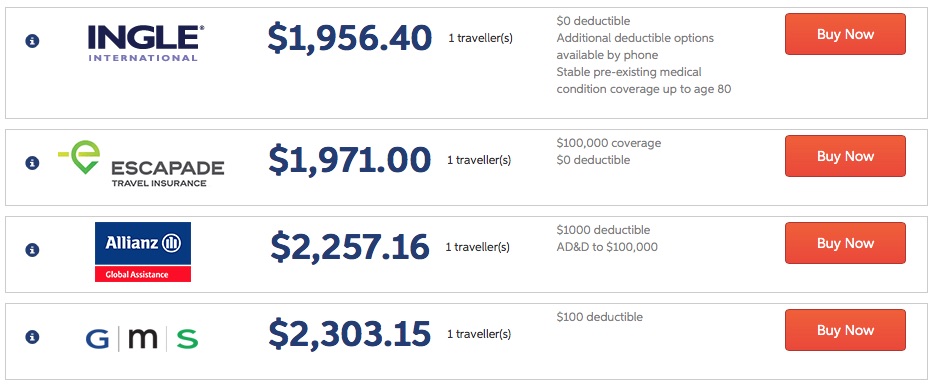Buy the $1,956.40 Ingle plan
The height and width of the screenshot is (386, 934).
click(845, 34)
